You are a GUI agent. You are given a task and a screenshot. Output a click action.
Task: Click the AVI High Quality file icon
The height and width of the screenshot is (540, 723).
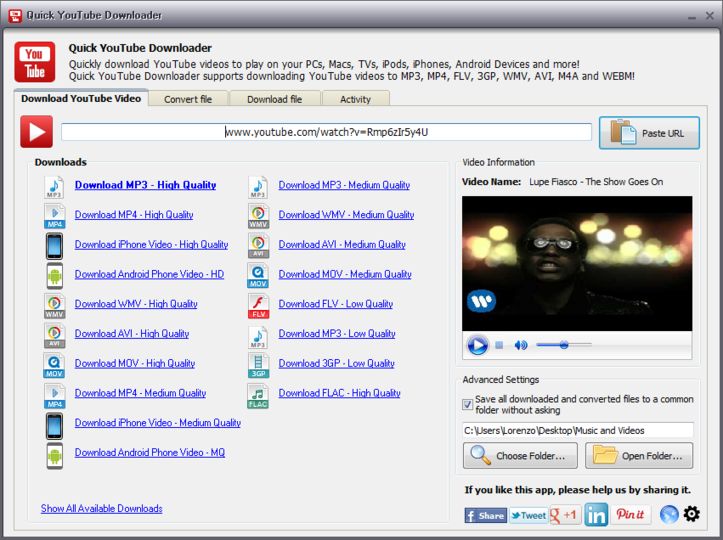click(x=54, y=336)
